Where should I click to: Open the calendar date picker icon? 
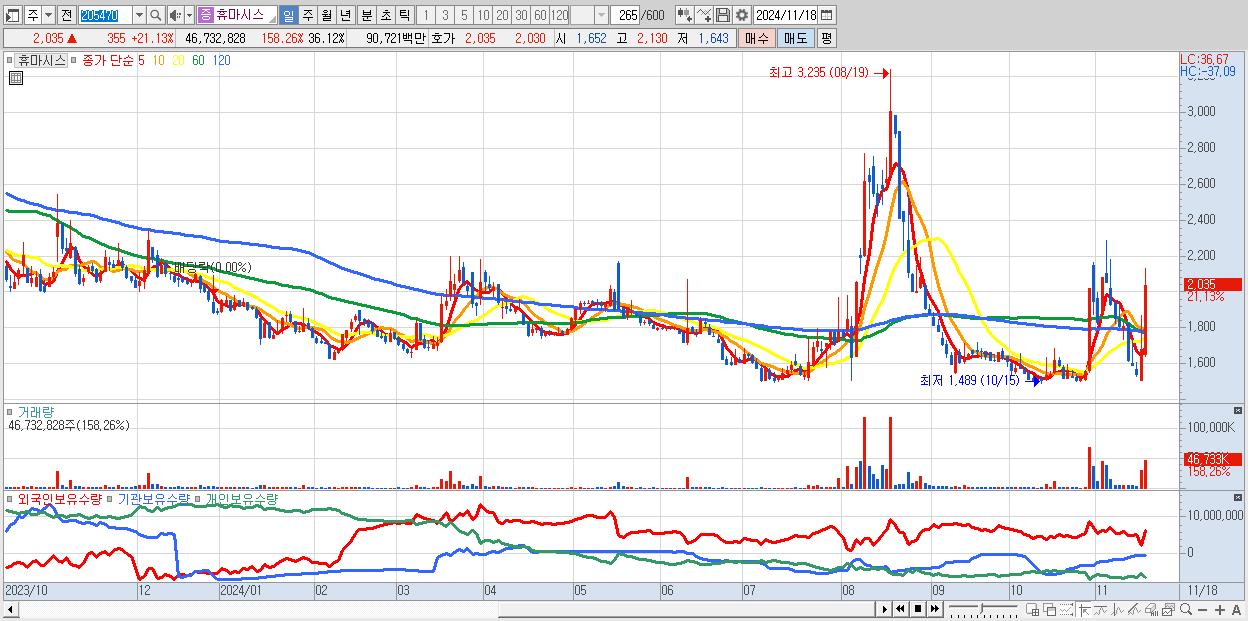coord(829,15)
